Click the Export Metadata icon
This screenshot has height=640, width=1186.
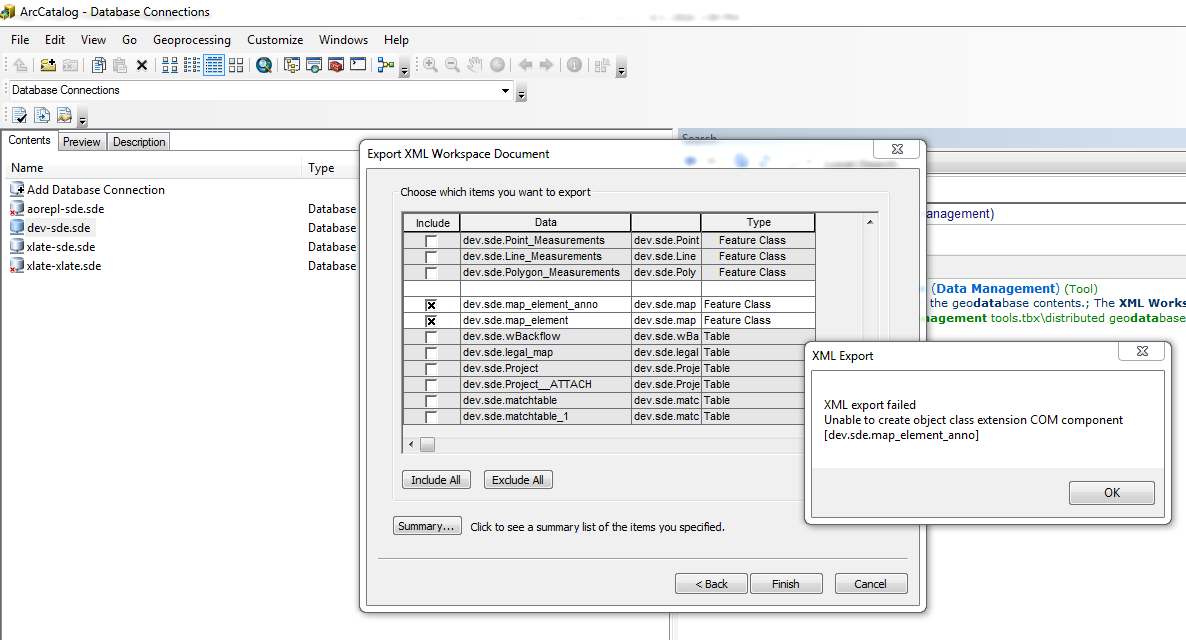(42, 115)
